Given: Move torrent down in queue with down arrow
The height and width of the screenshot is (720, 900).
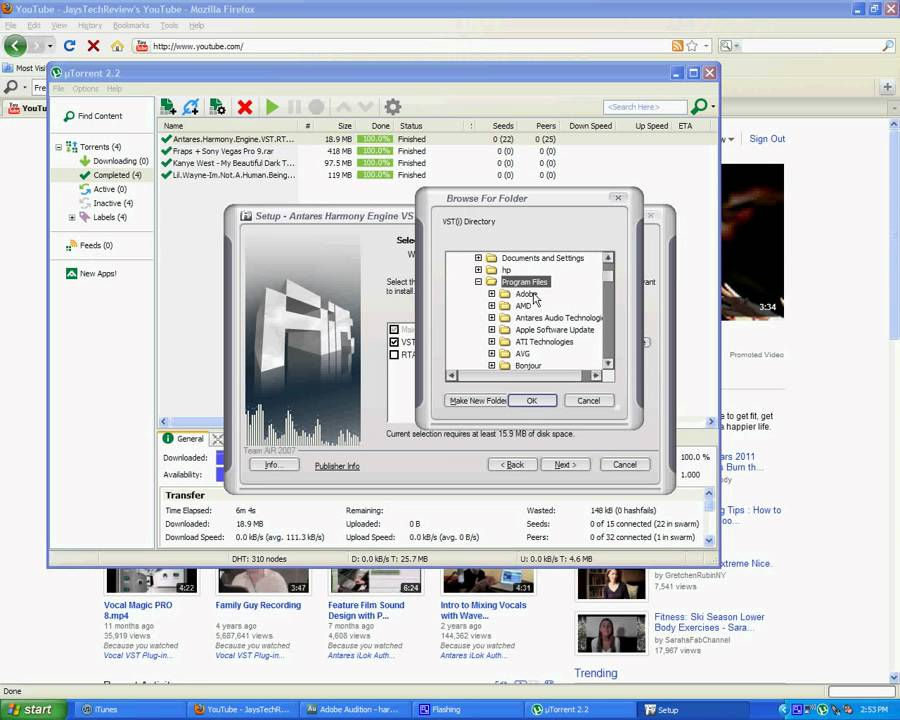Looking at the screenshot, I should click(x=366, y=107).
